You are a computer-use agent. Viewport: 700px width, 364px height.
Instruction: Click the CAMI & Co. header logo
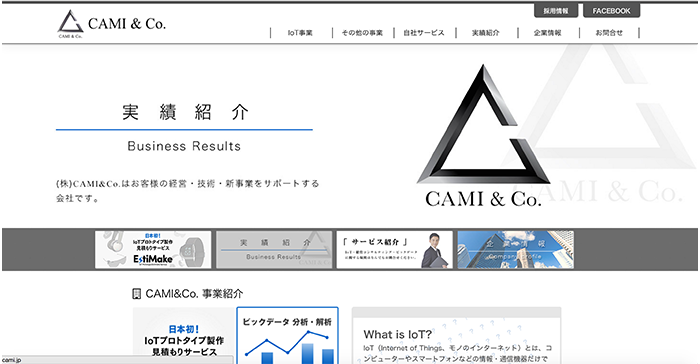[112, 24]
